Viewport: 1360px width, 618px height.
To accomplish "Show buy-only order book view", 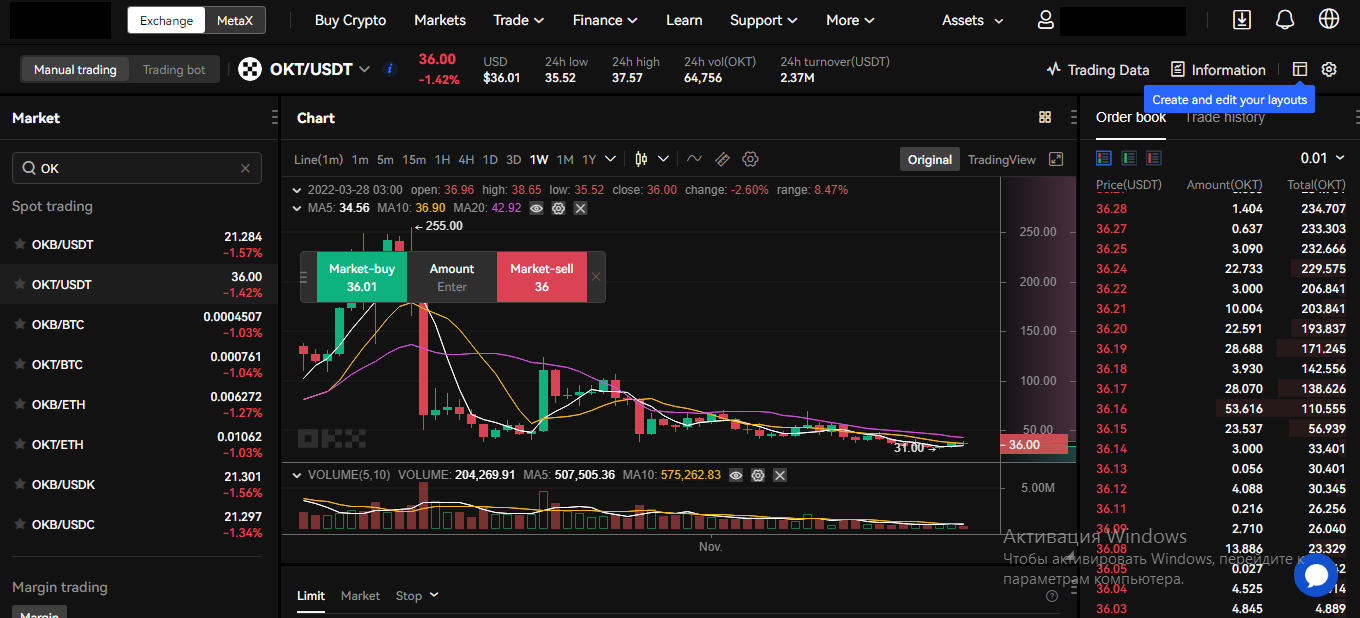I will [1129, 158].
